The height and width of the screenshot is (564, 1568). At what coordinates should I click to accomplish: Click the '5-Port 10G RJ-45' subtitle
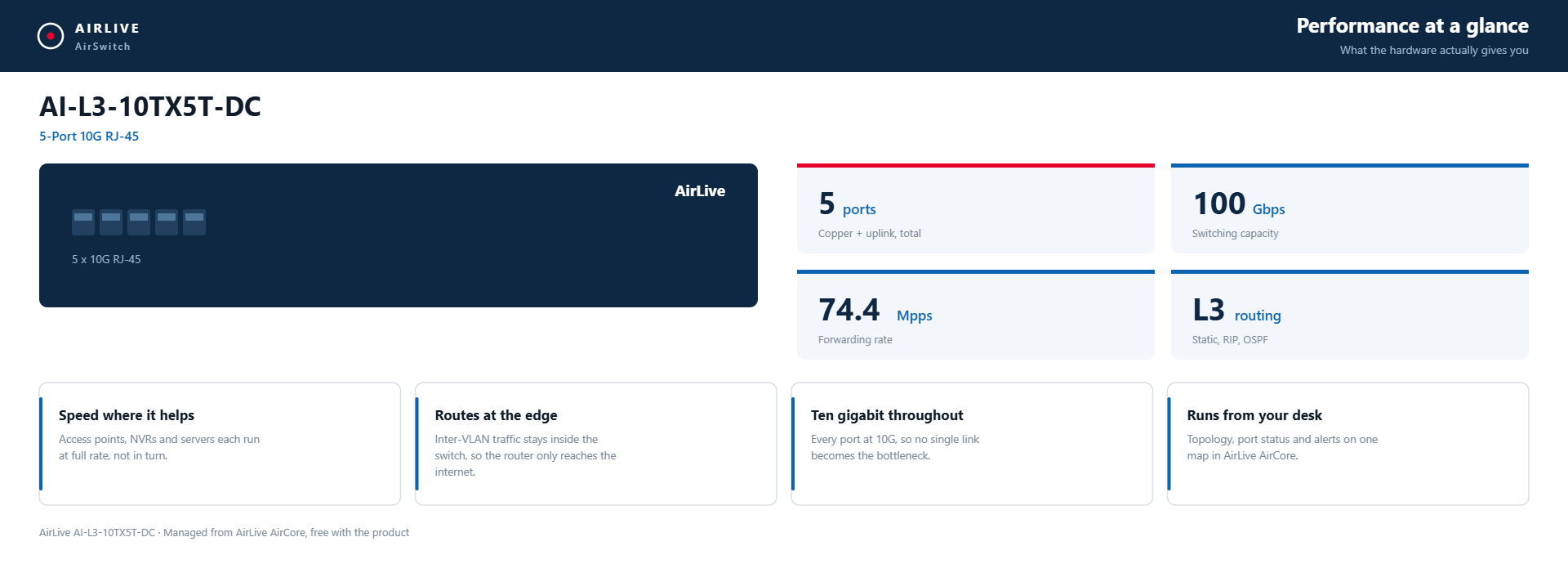pyautogui.click(x=89, y=136)
